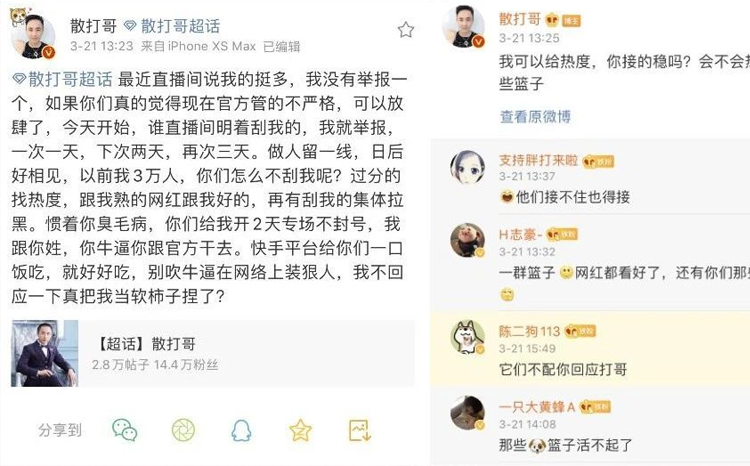Open 散打哥 avatar in the comment section
750x466 pixels.
click(x=463, y=26)
